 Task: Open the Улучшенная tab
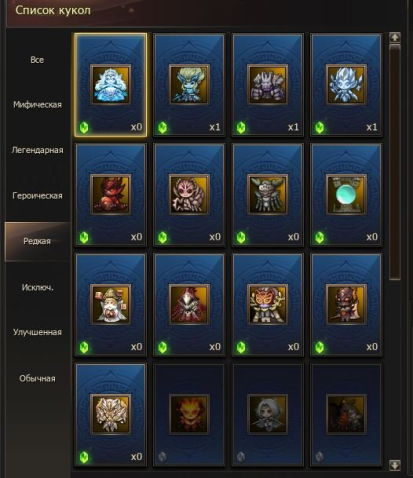pos(37,332)
